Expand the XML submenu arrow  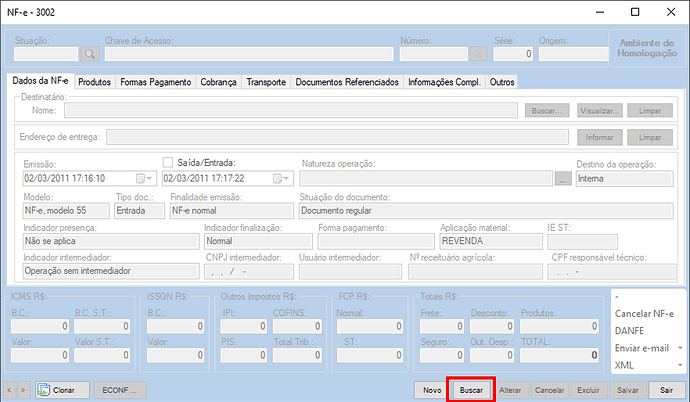(x=680, y=365)
